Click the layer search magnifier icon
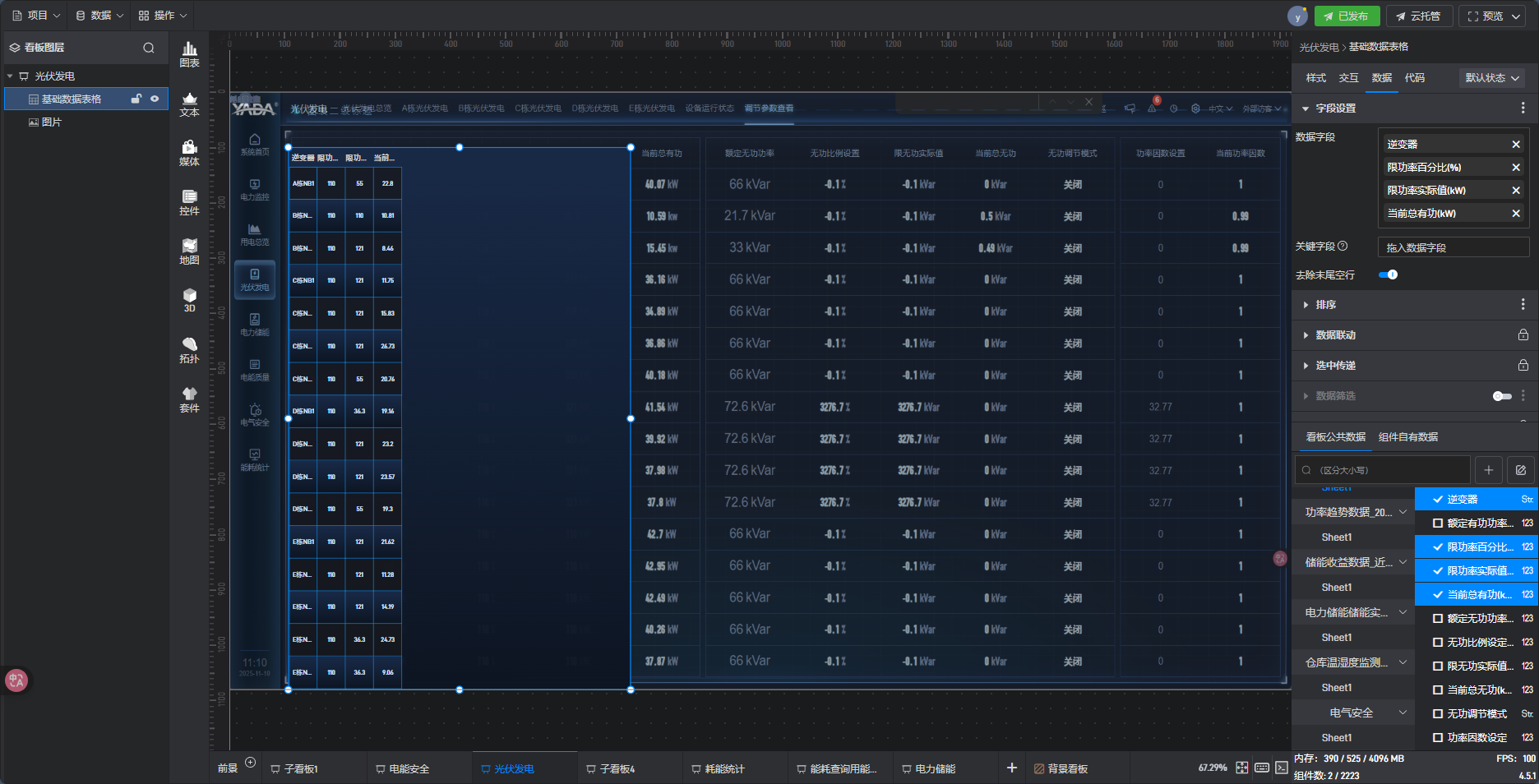The width and height of the screenshot is (1539, 784). point(149,48)
